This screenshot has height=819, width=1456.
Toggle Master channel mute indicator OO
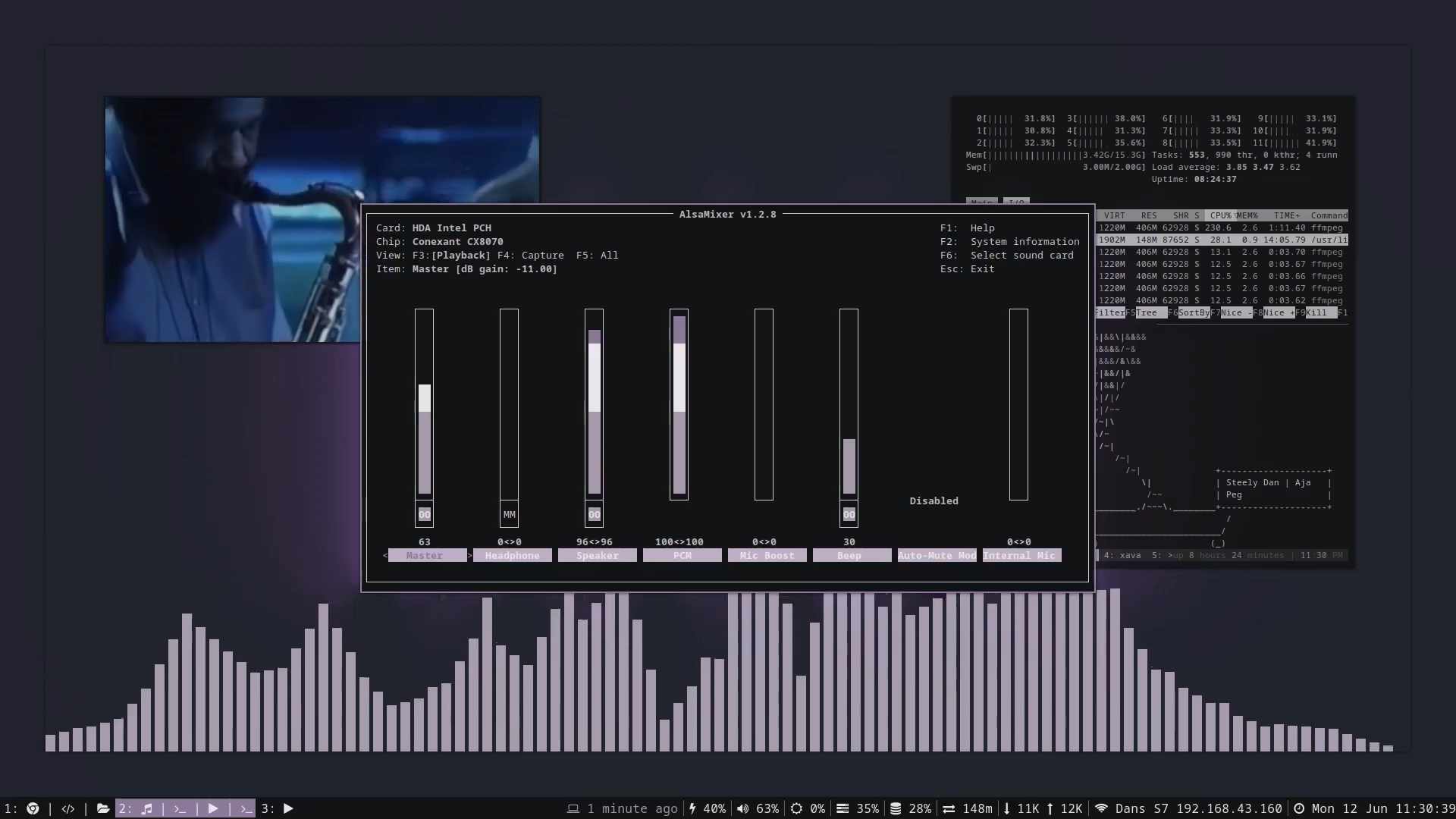point(424,514)
